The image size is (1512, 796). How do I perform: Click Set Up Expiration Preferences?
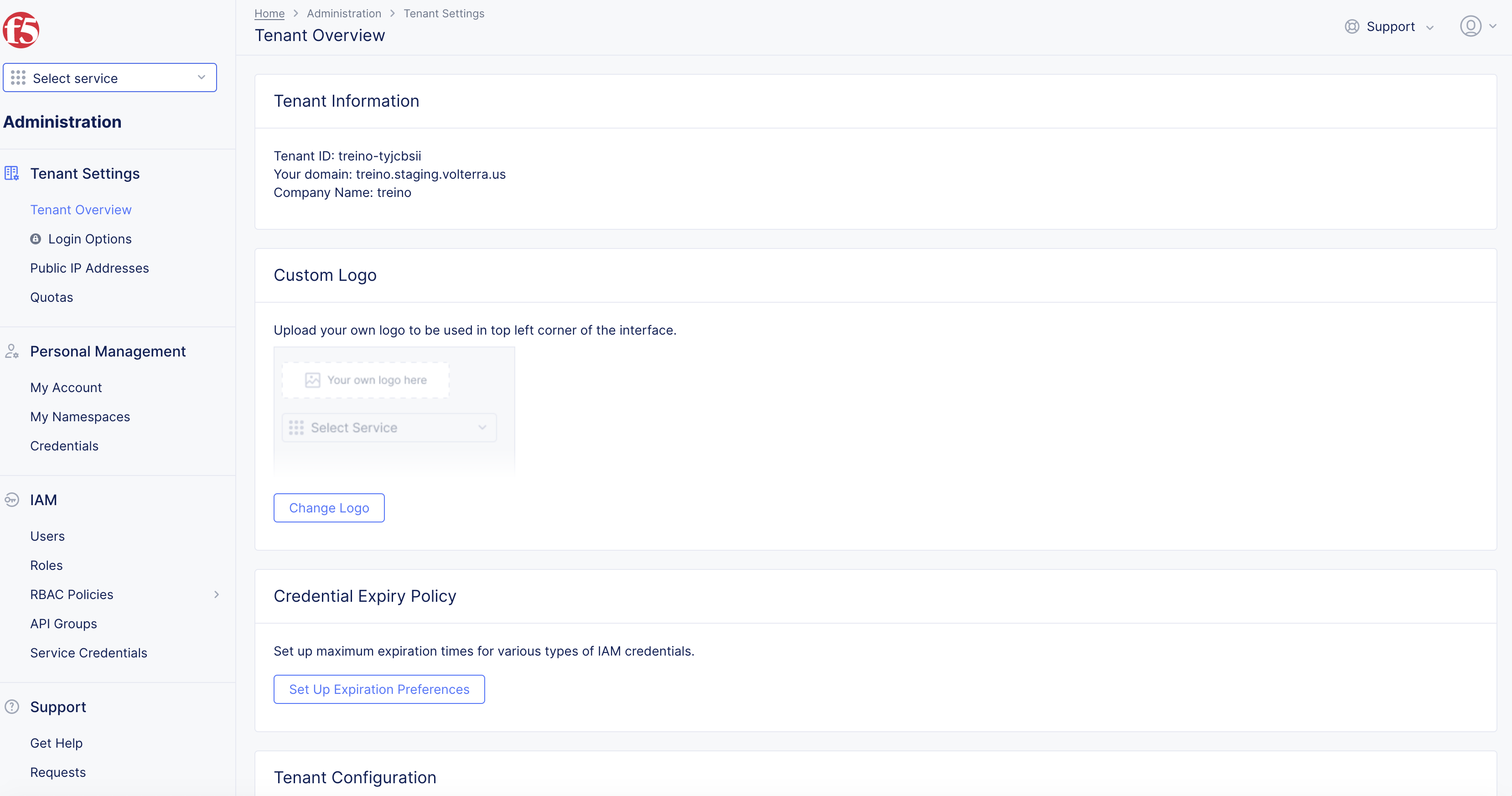click(x=378, y=689)
